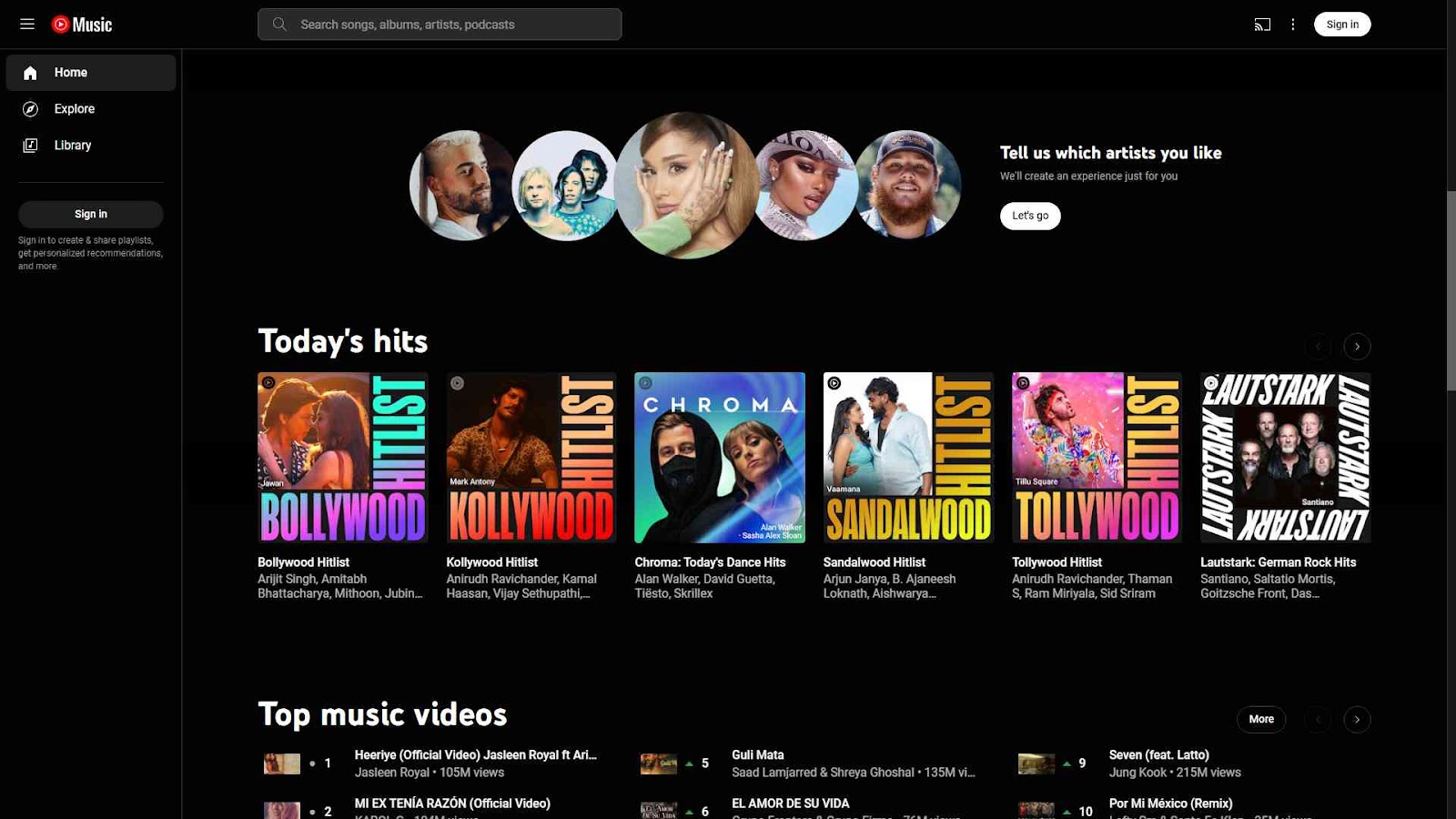Show previous Today's hits playlists
Image resolution: width=1456 pixels, height=819 pixels.
pyautogui.click(x=1319, y=347)
